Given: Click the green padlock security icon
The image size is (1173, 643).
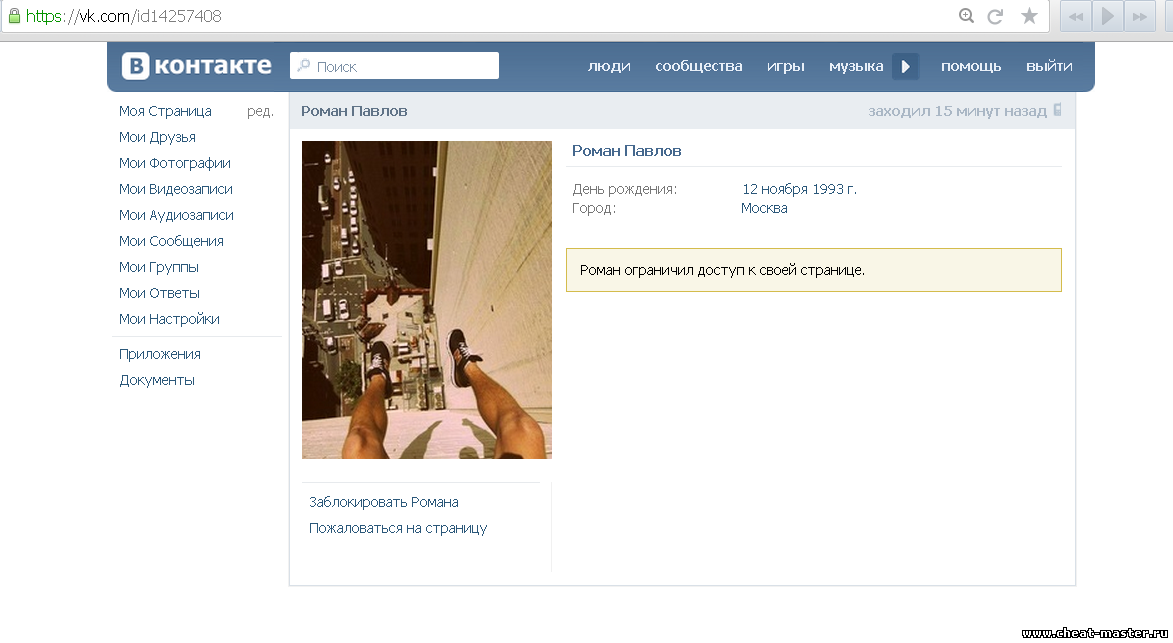Looking at the screenshot, I should pos(13,16).
